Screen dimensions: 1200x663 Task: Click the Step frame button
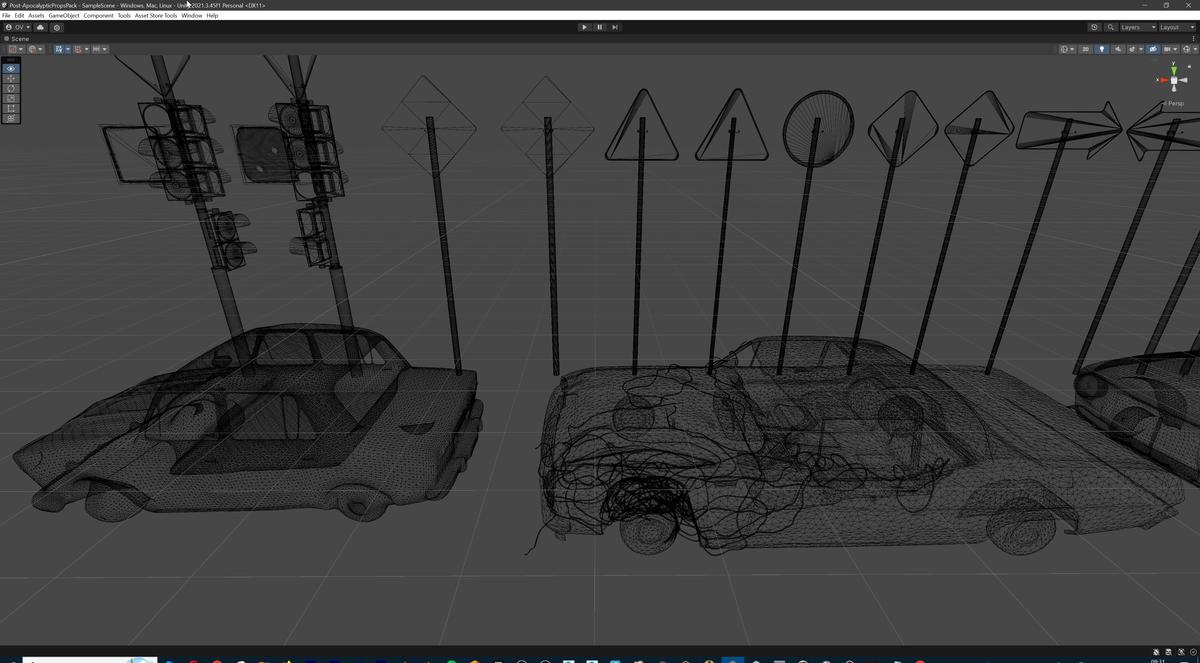point(614,27)
